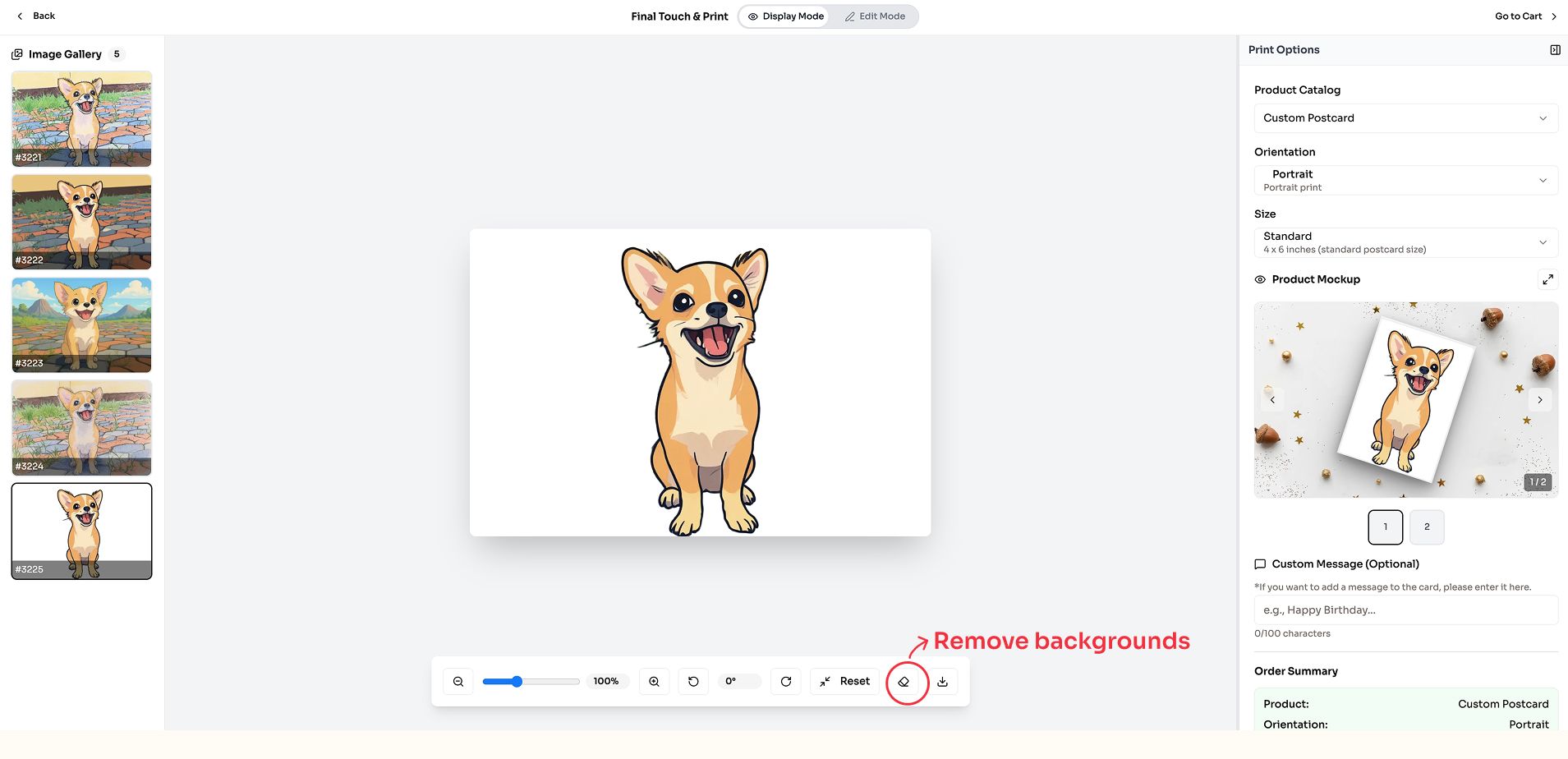Click the Final Touch & Print title

pos(679,16)
